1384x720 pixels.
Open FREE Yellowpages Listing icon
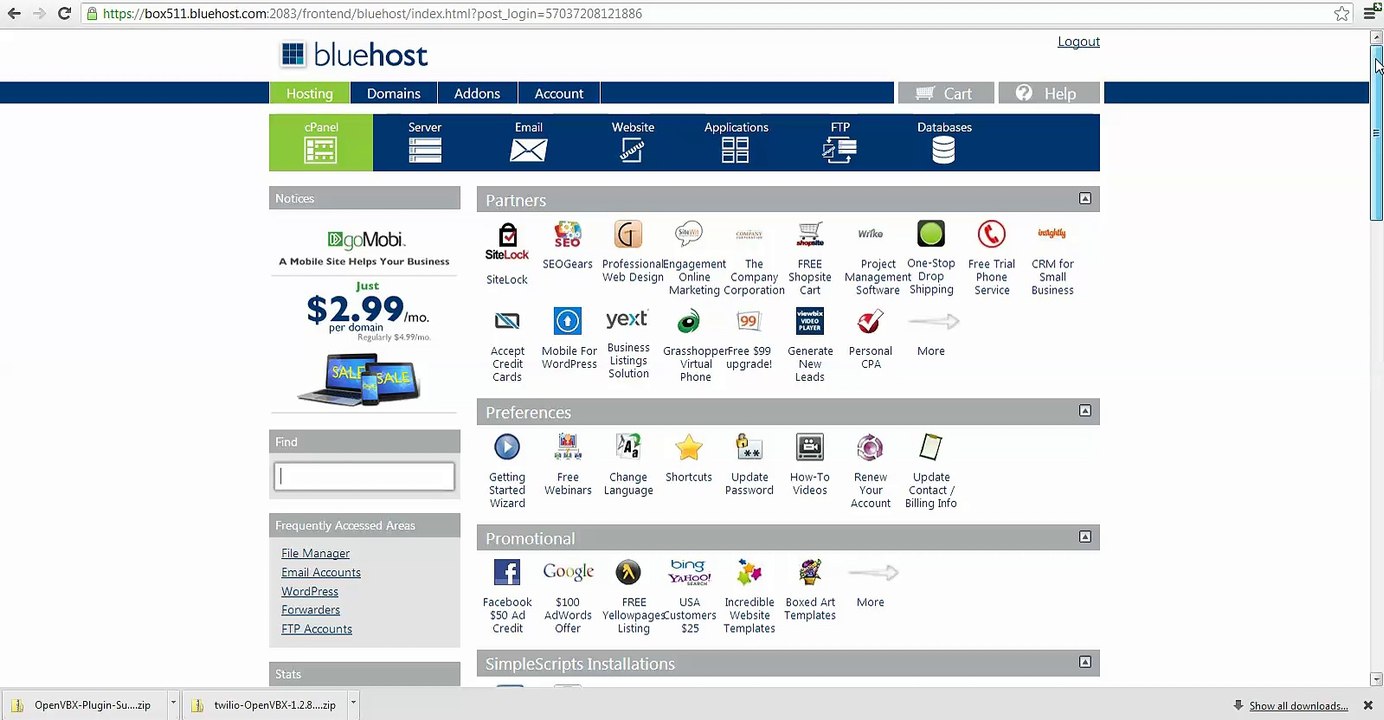pos(628,572)
